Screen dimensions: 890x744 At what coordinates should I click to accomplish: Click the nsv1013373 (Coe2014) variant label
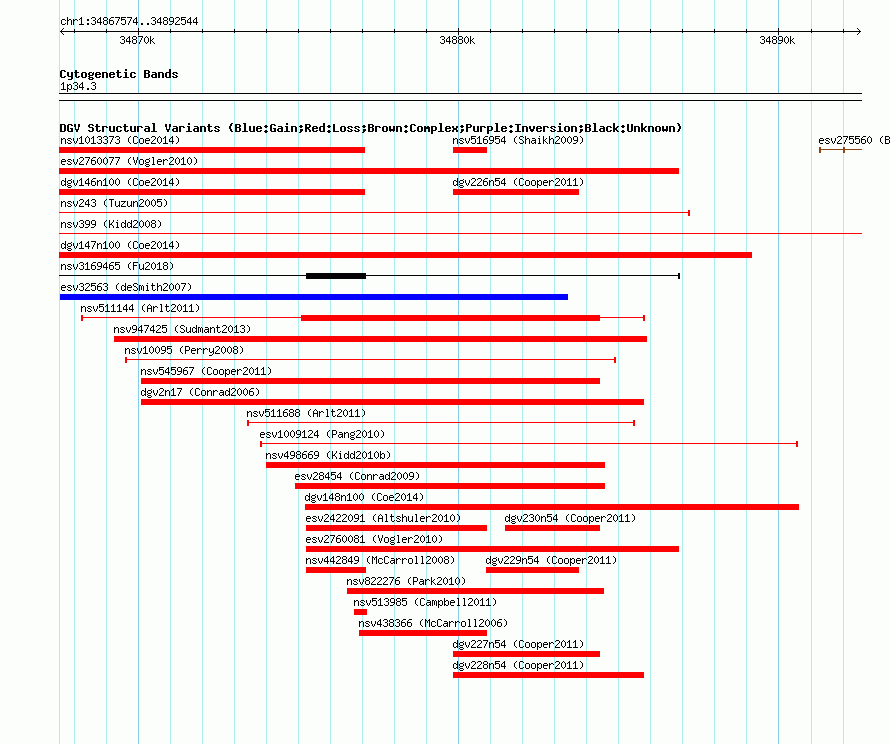(120, 140)
